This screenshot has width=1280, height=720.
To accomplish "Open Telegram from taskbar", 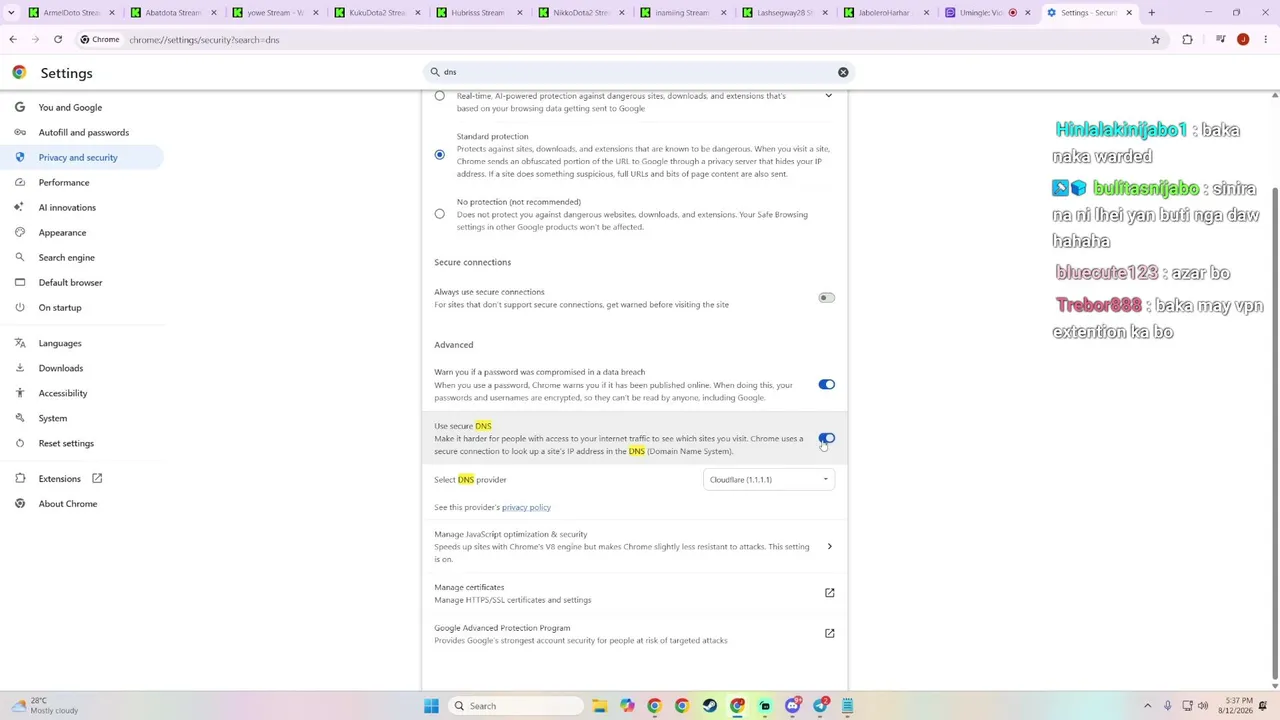I will click(x=820, y=706).
